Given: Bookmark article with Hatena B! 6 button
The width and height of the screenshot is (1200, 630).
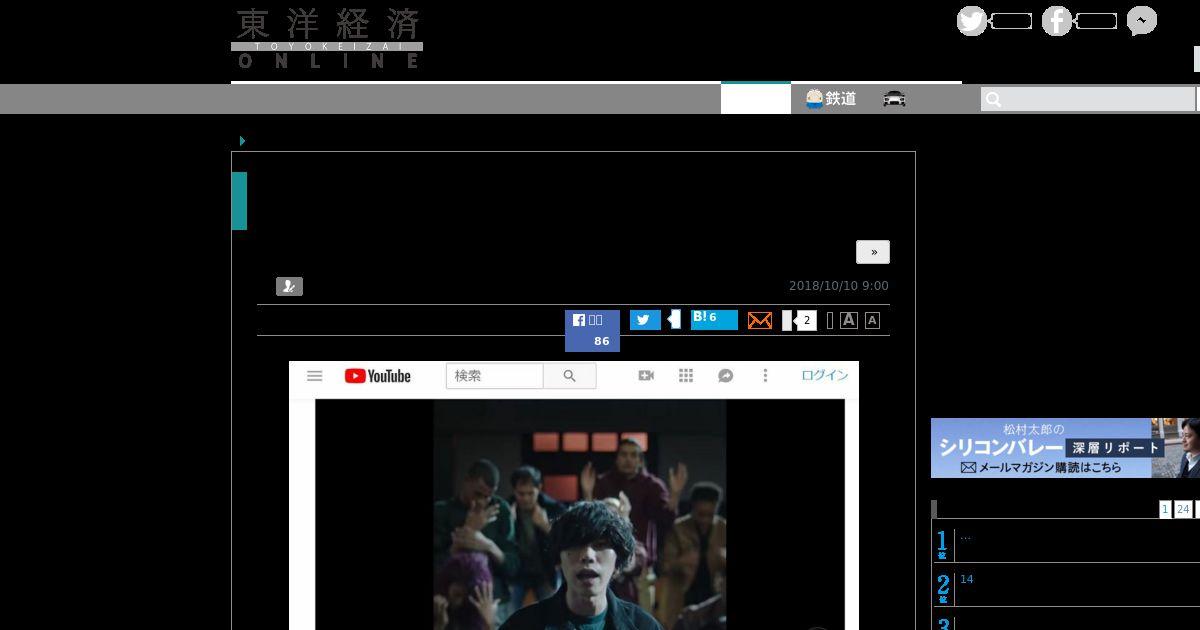Looking at the screenshot, I should tap(714, 319).
